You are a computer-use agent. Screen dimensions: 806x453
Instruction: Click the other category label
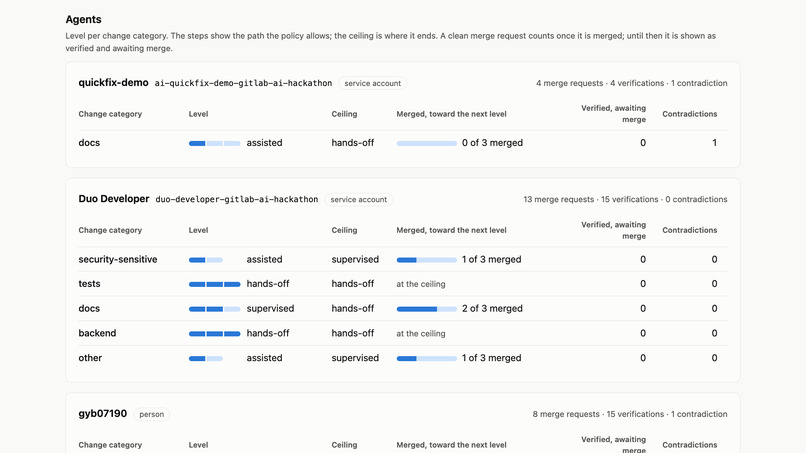tap(90, 358)
